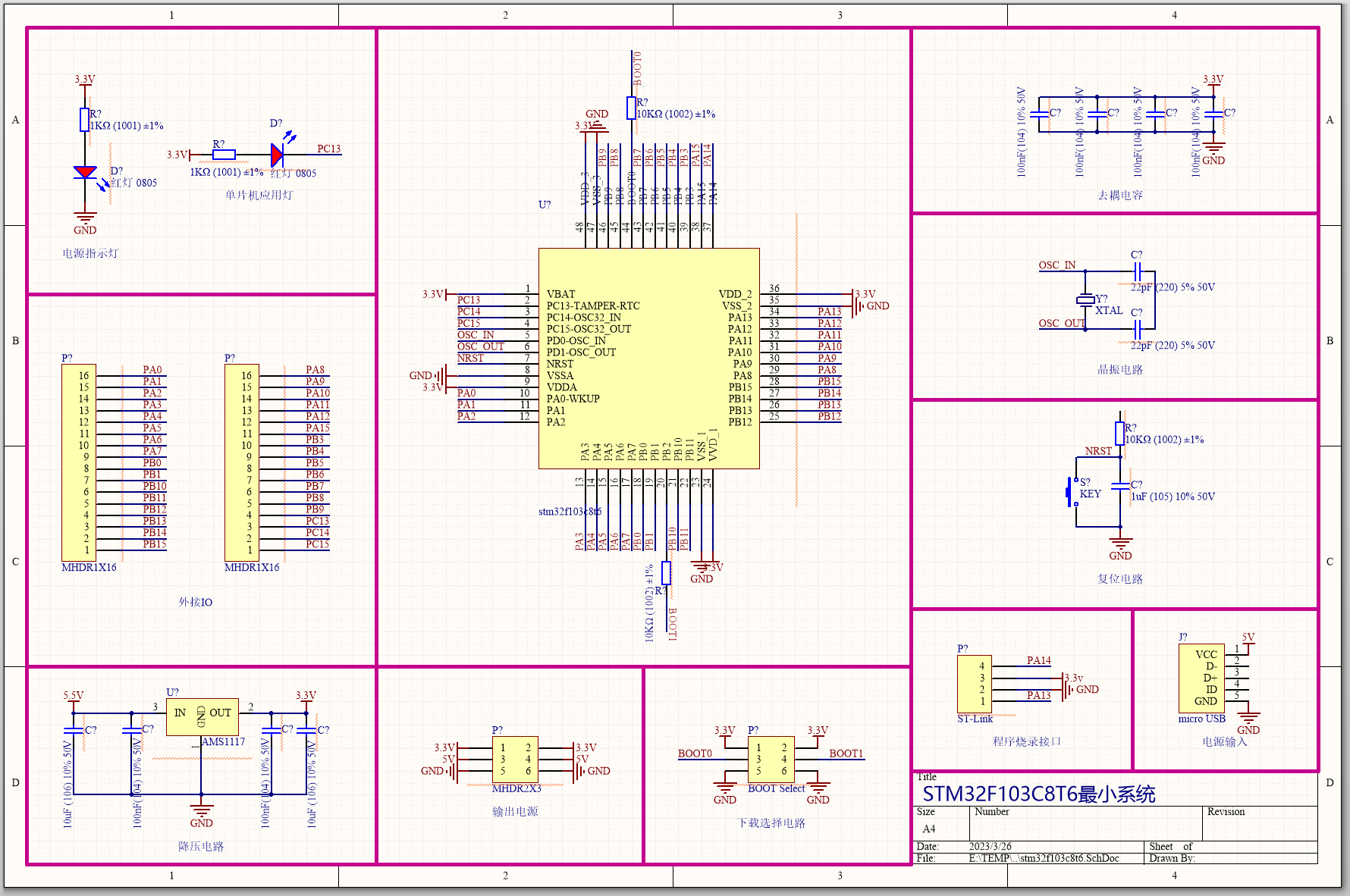The width and height of the screenshot is (1350, 896).
Task: Select the MHDR2X3 output power header
Action: pos(515,759)
